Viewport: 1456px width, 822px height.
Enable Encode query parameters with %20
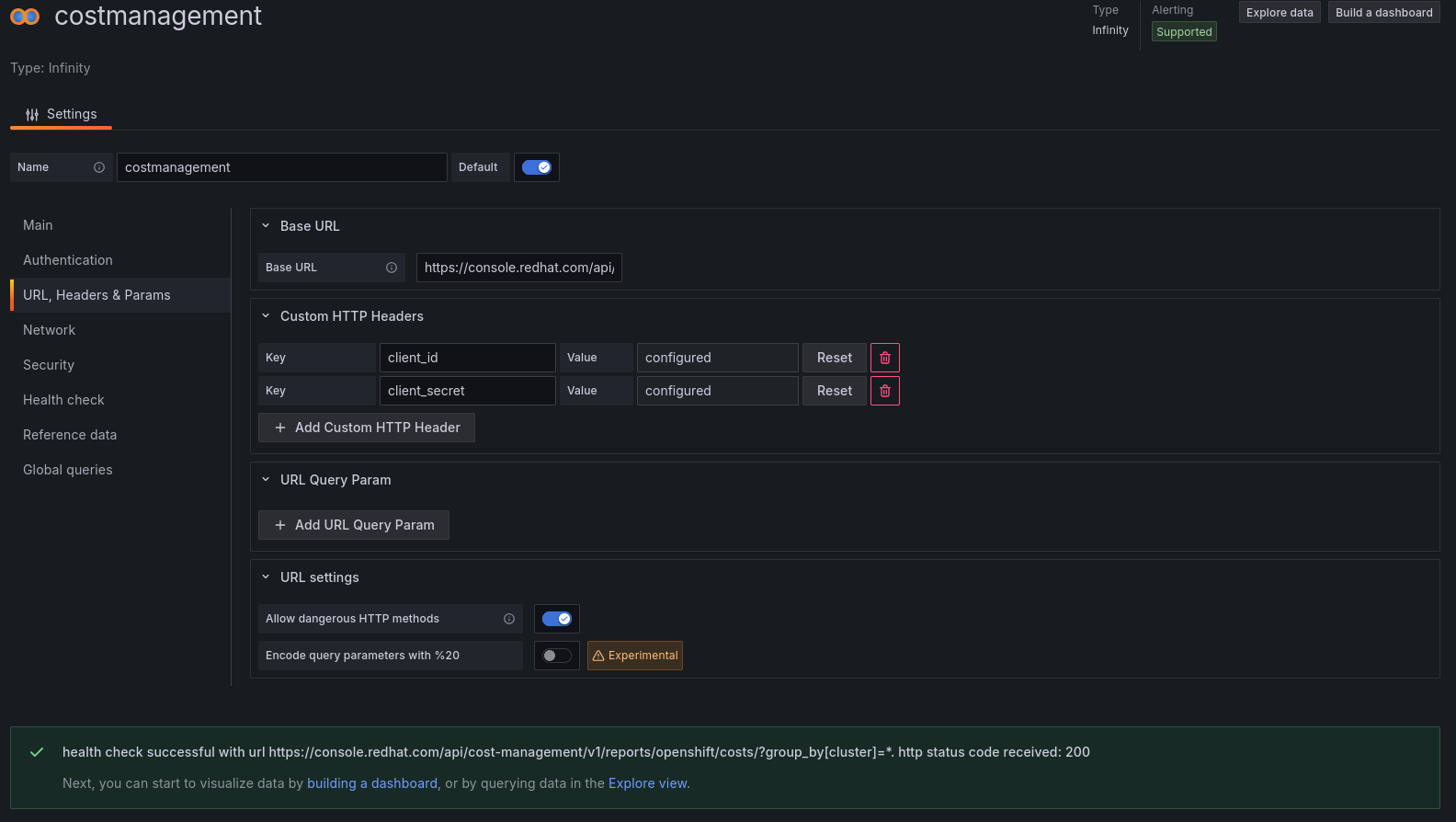pos(557,656)
